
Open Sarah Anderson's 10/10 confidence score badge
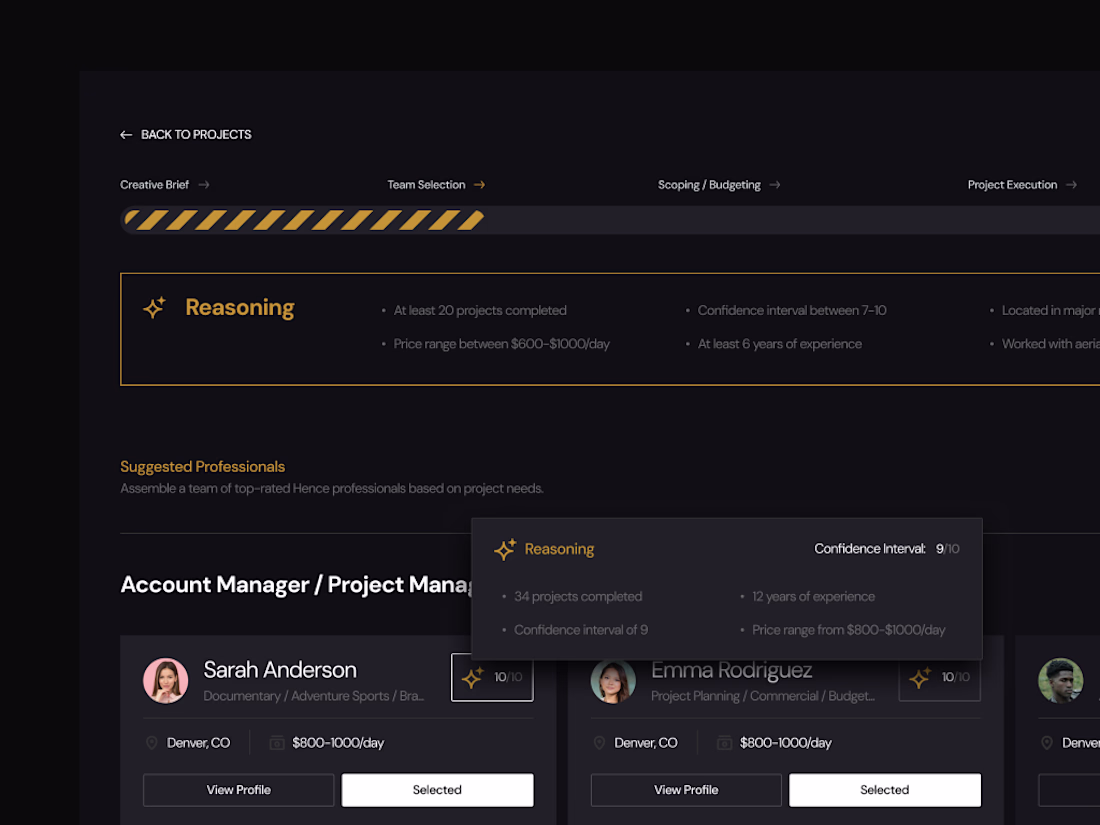[x=492, y=677]
